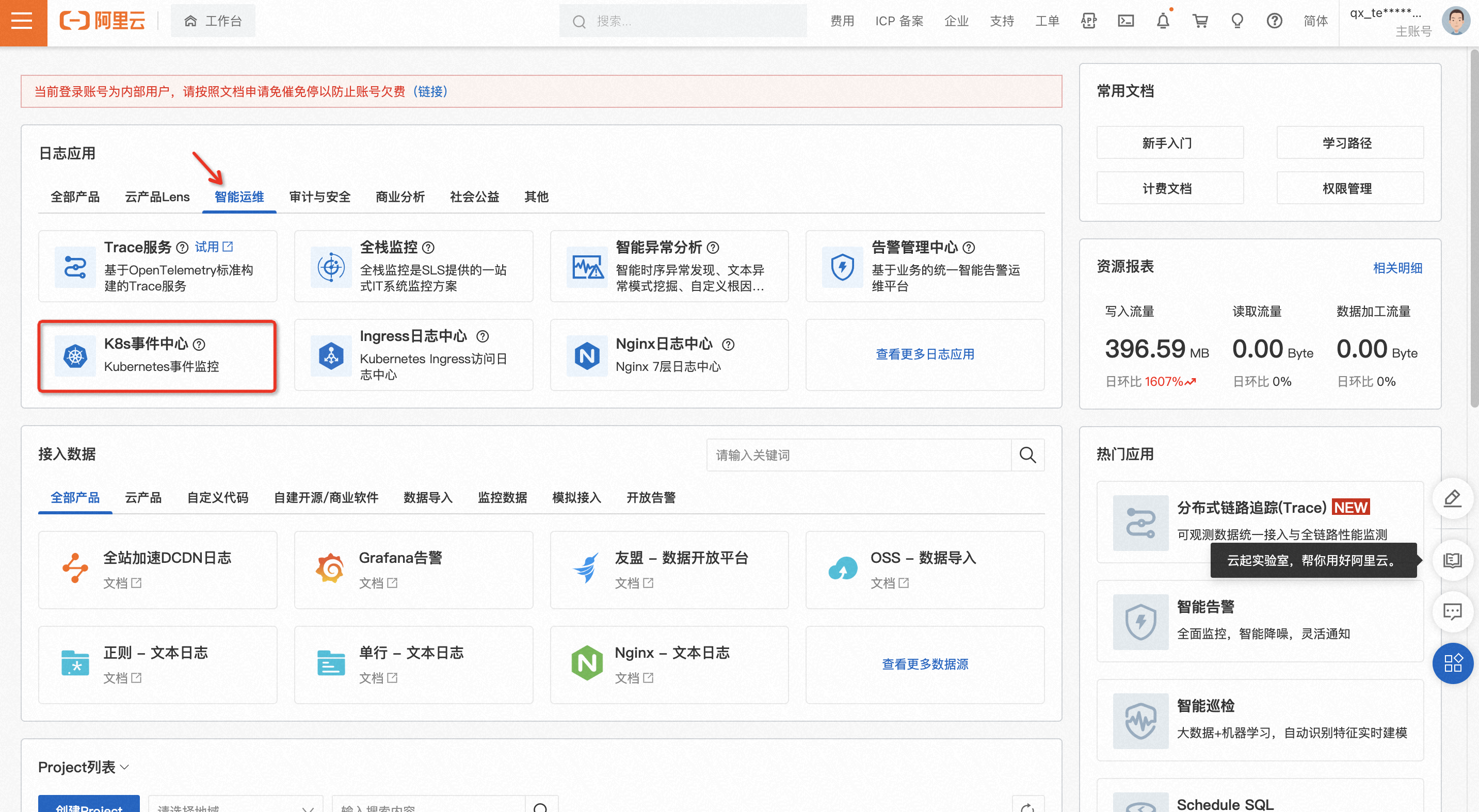
Task: Click the edit pencil floating button
Action: point(1452,497)
